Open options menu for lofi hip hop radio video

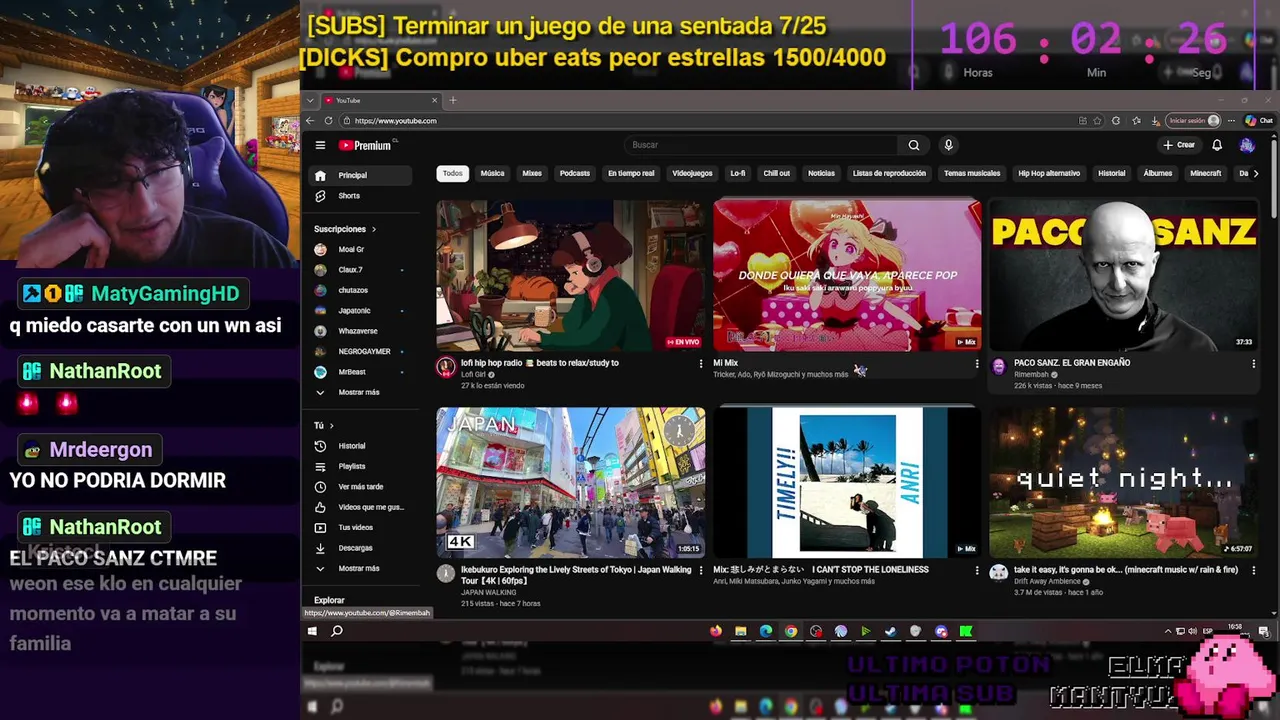coord(700,364)
